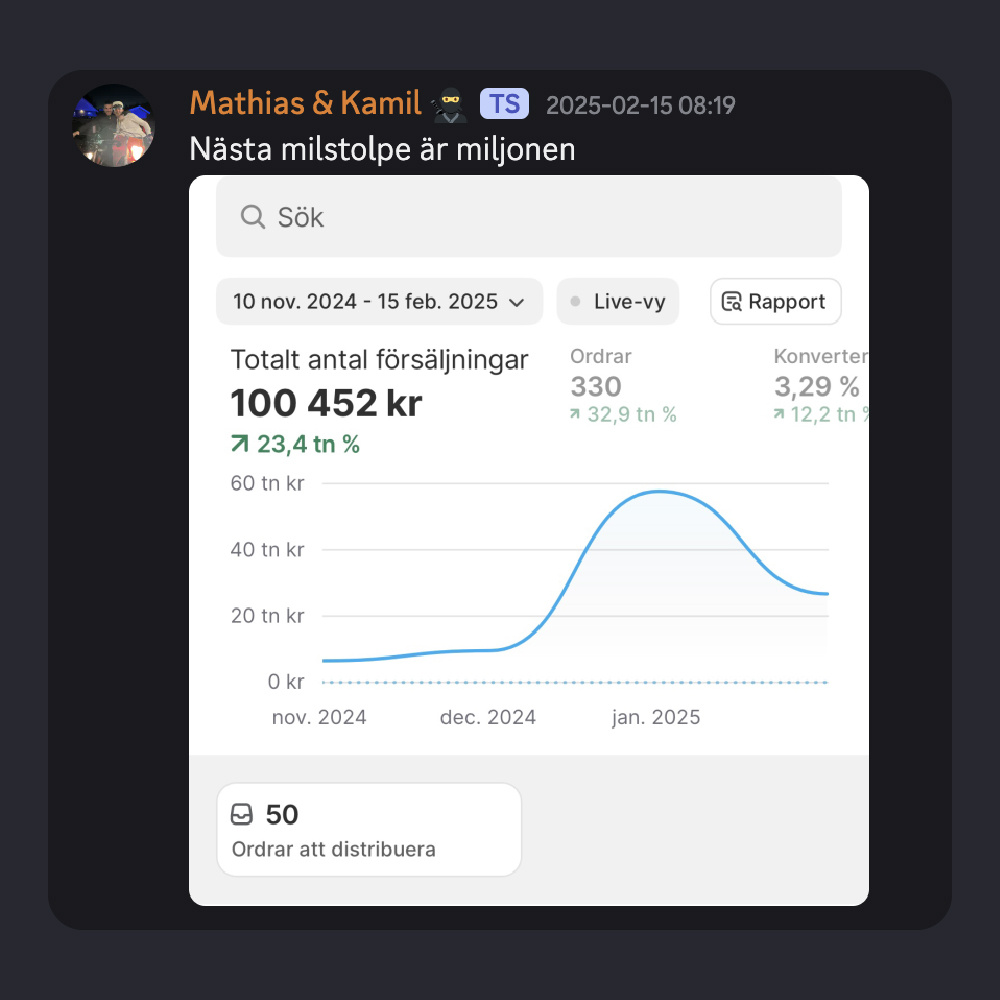Click the Rapport report icon
The height and width of the screenshot is (1000, 1000).
click(732, 302)
